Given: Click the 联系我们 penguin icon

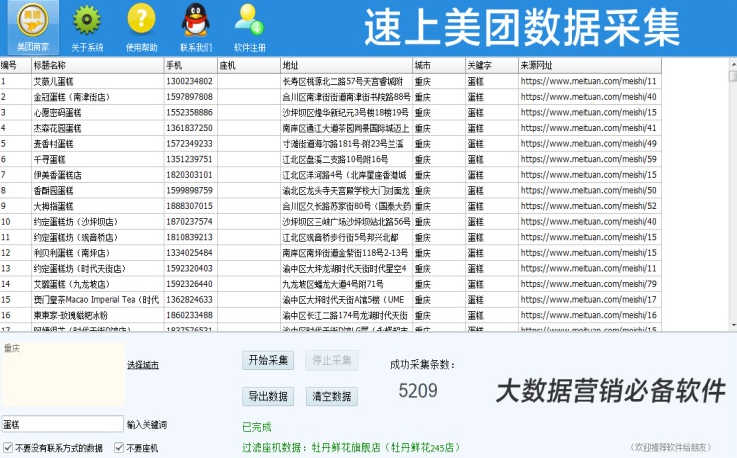Looking at the screenshot, I should [195, 22].
